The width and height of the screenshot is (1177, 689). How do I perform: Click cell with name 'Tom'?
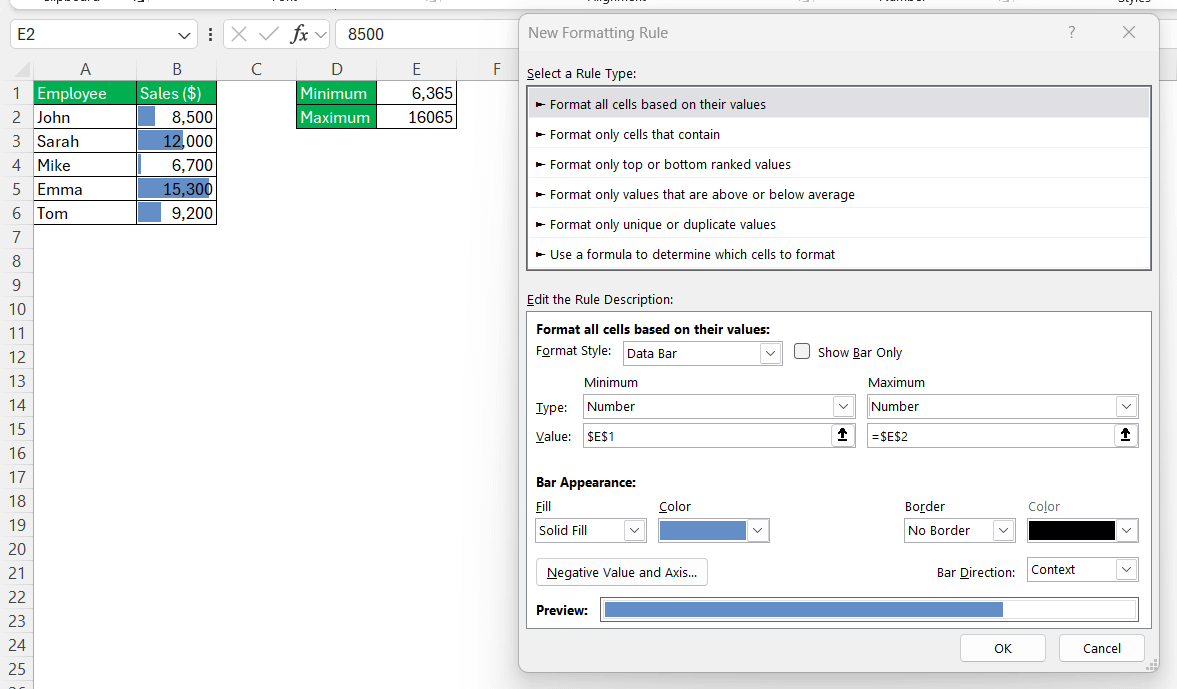coord(85,213)
